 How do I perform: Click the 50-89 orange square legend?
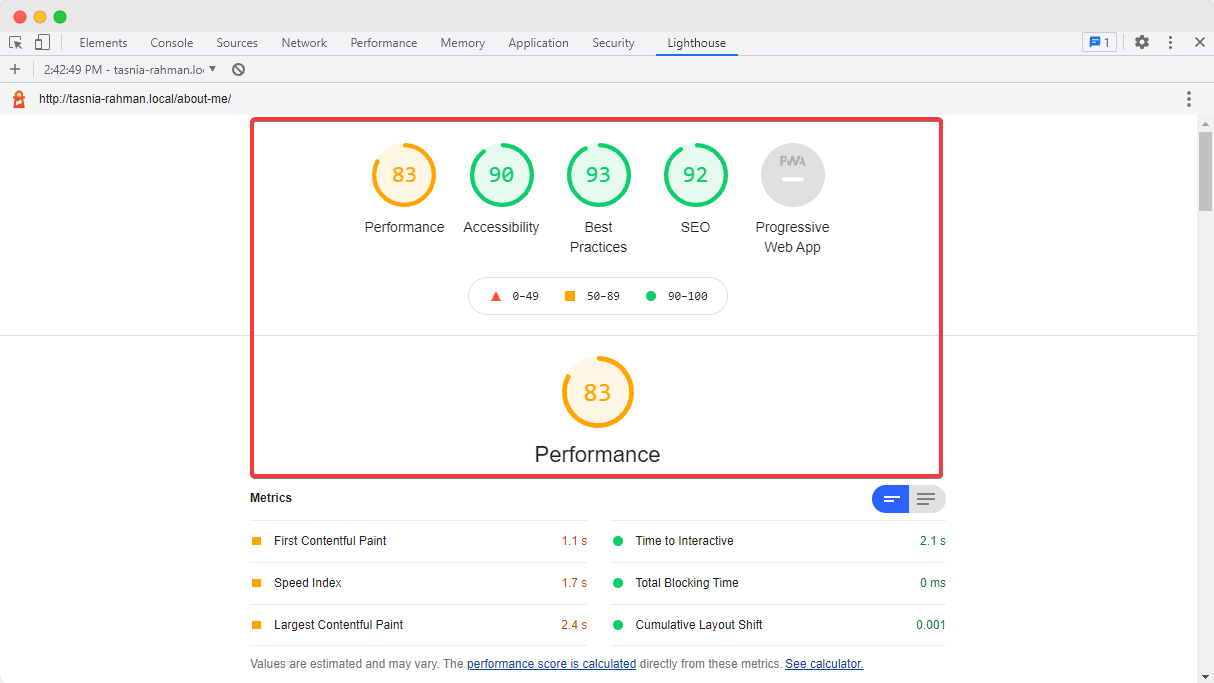[x=592, y=296]
